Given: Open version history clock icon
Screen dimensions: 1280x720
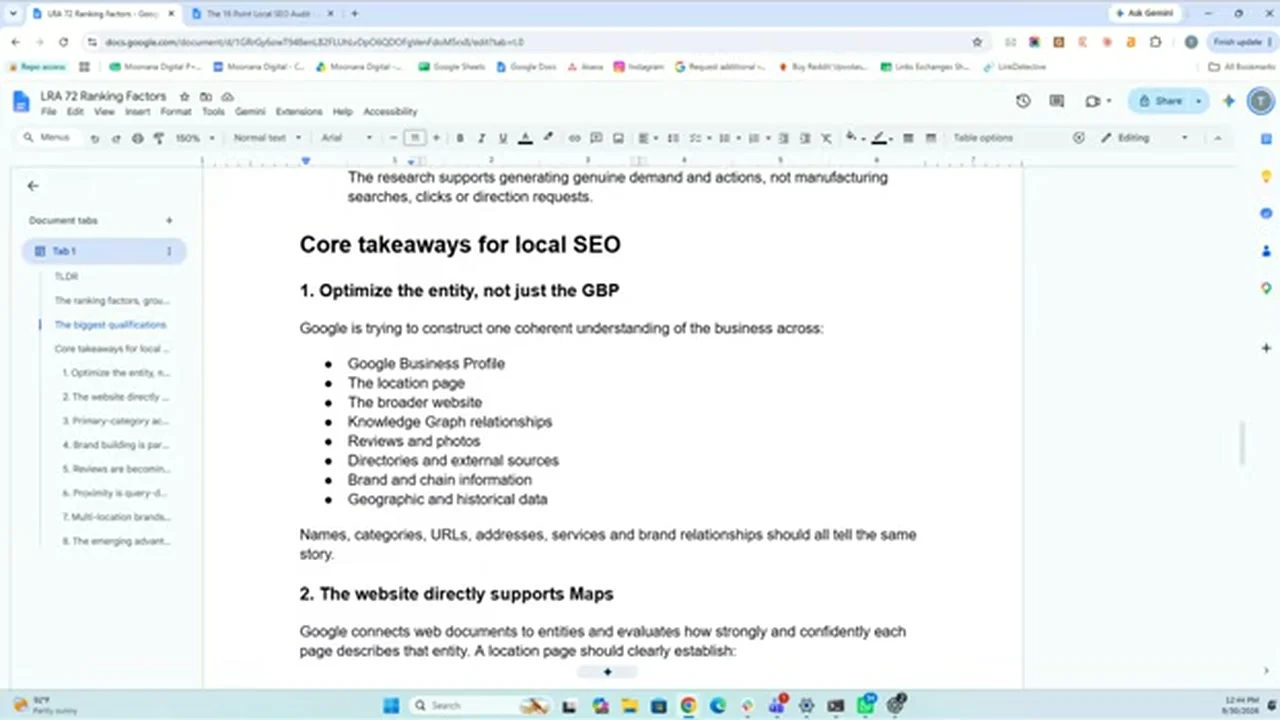Looking at the screenshot, I should (x=1023, y=101).
